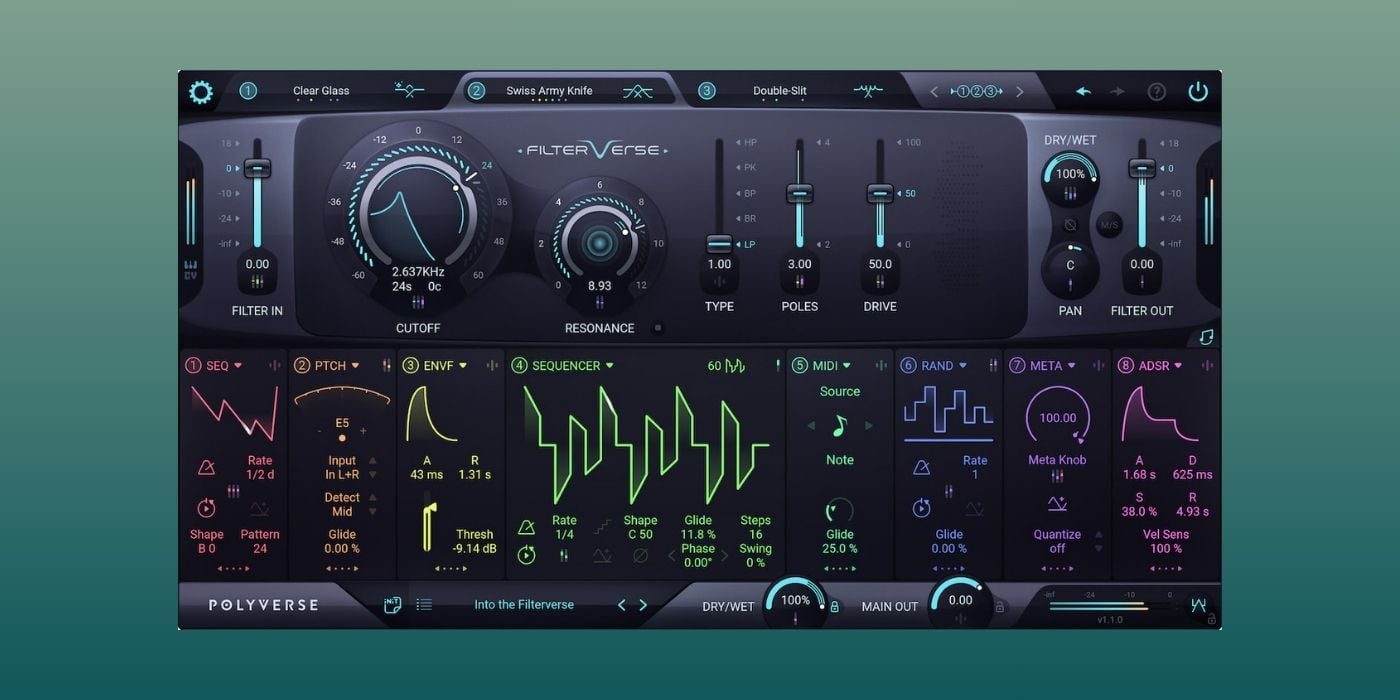Click the metronome sync icon in SEQ module
This screenshot has height=700, width=1400.
point(206,467)
